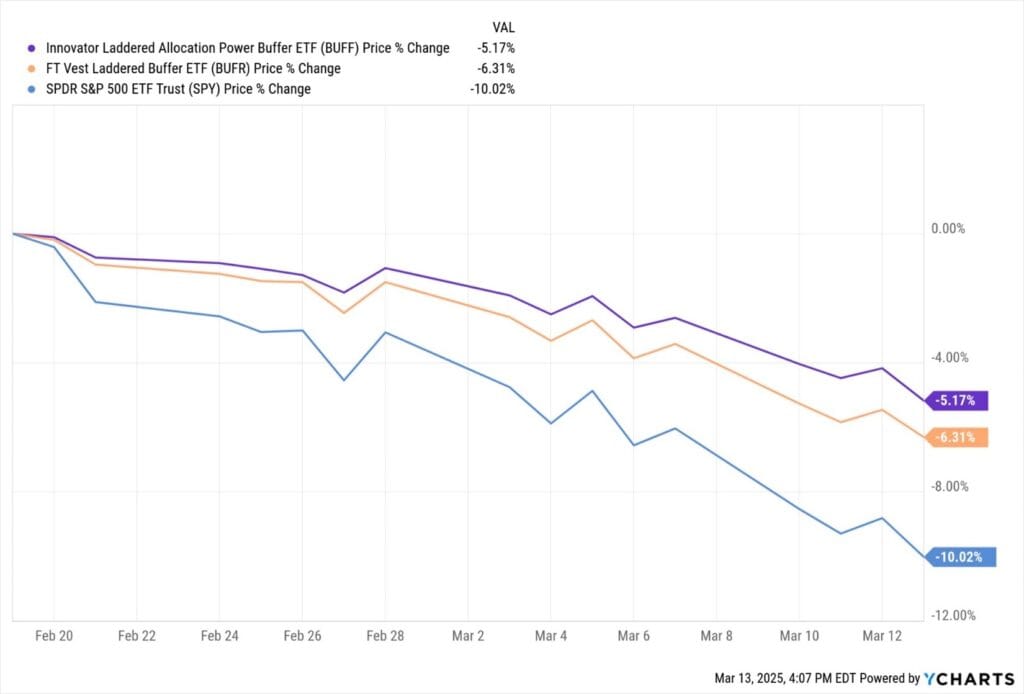Click the VAL column header
The width and height of the screenshot is (1024, 694).
(x=503, y=27)
